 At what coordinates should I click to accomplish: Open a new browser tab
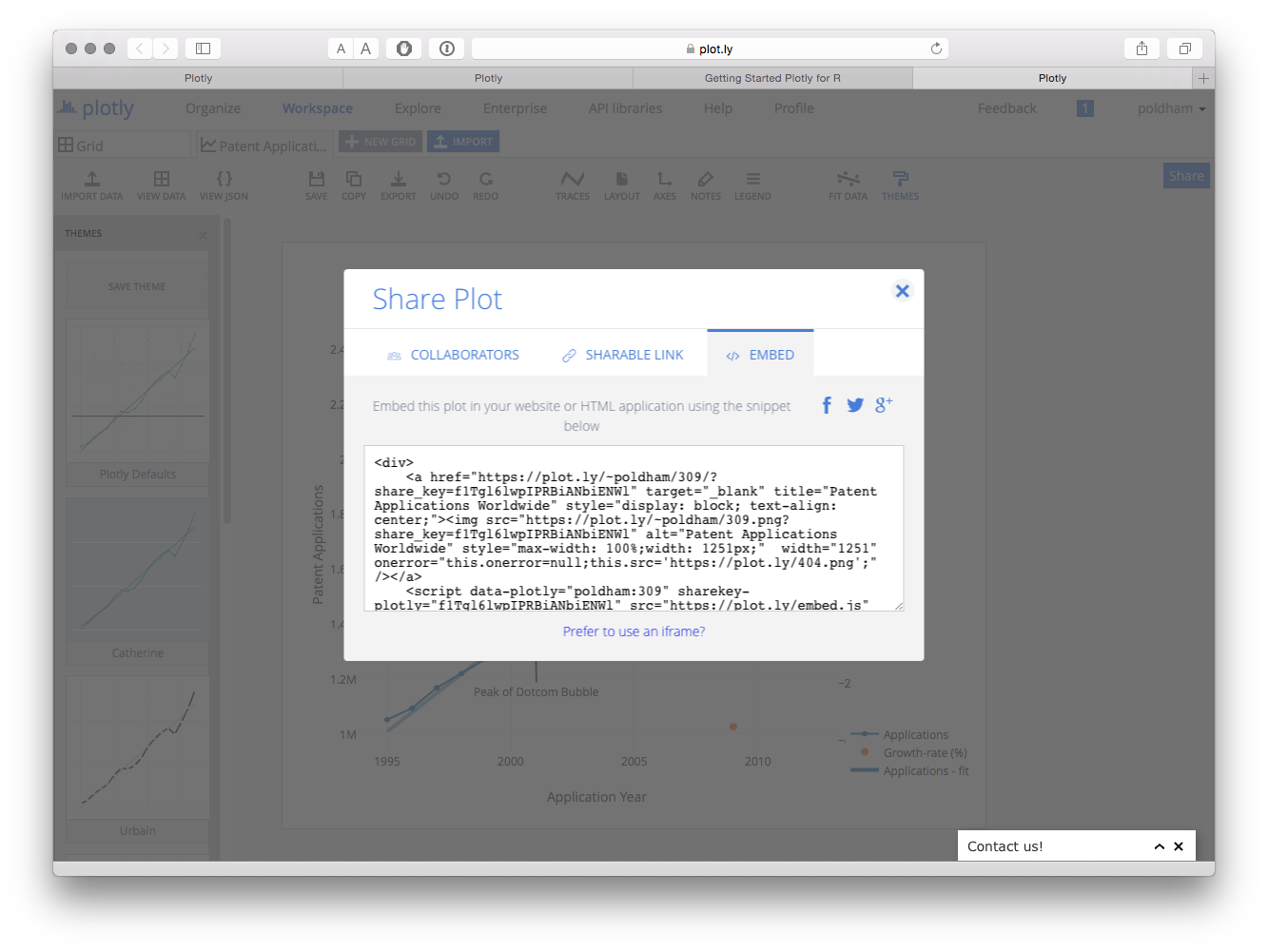coord(1203,78)
